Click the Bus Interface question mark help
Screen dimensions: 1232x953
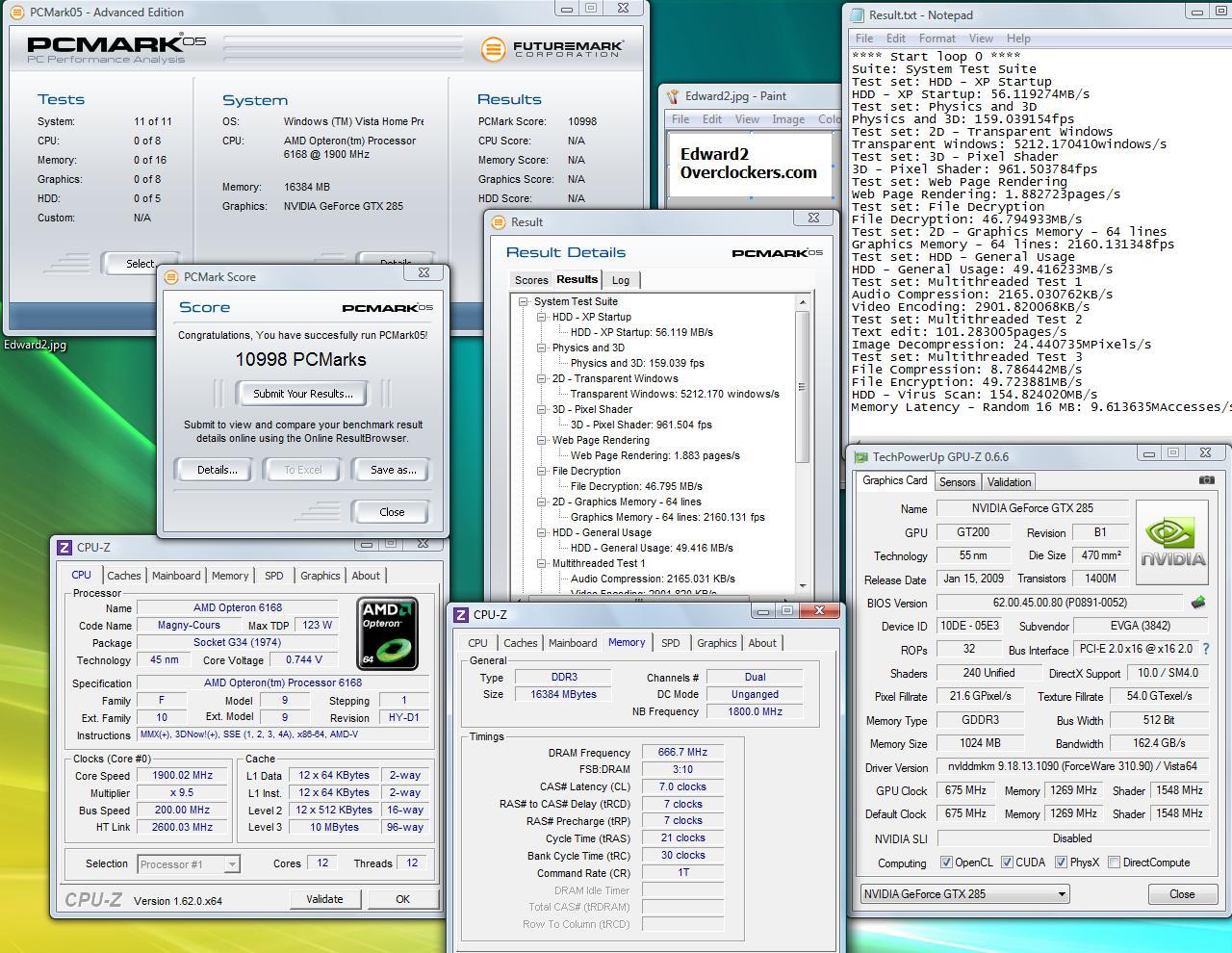(x=1206, y=650)
